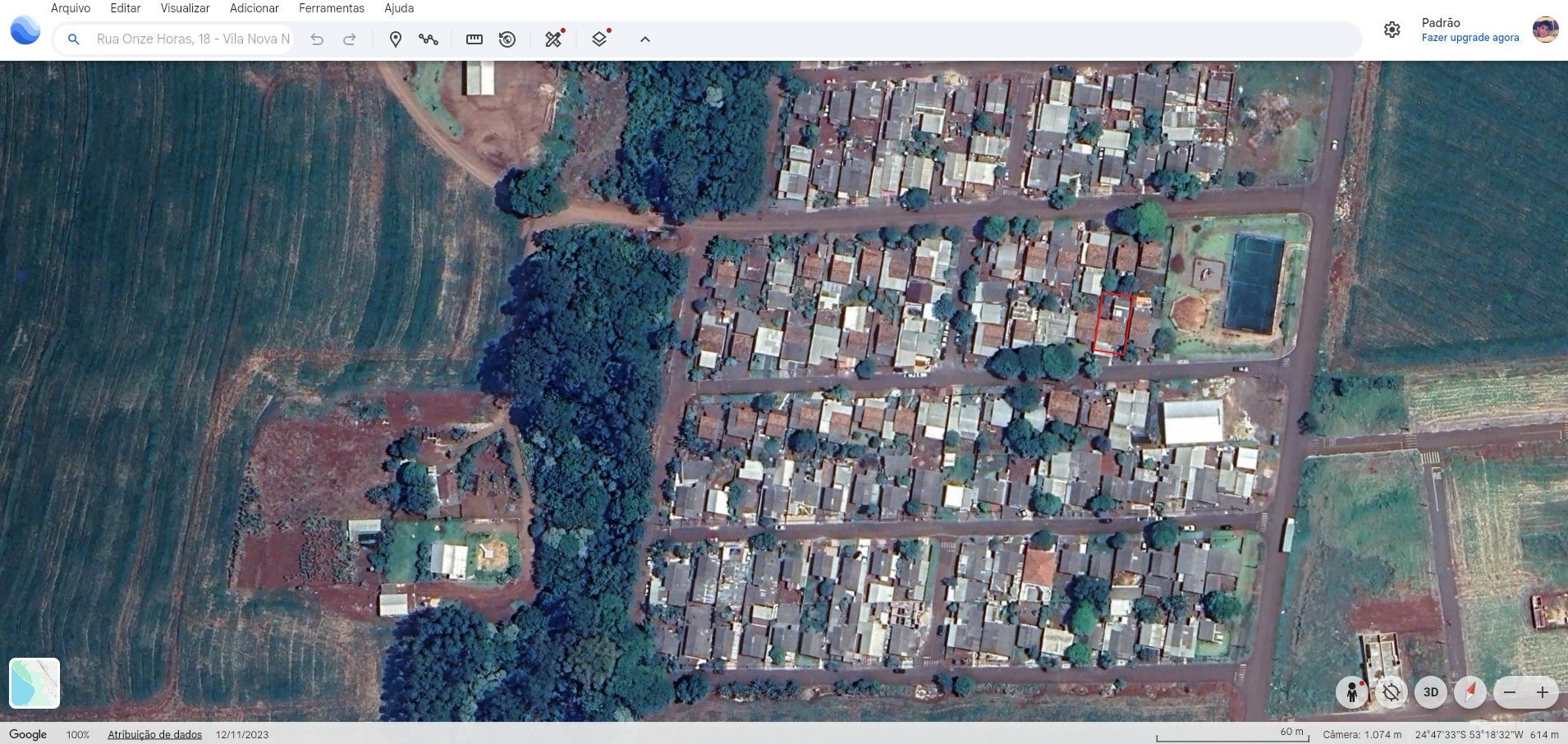Image resolution: width=1568 pixels, height=744 pixels.
Task: Click the 100% loading status
Action: tap(78, 735)
